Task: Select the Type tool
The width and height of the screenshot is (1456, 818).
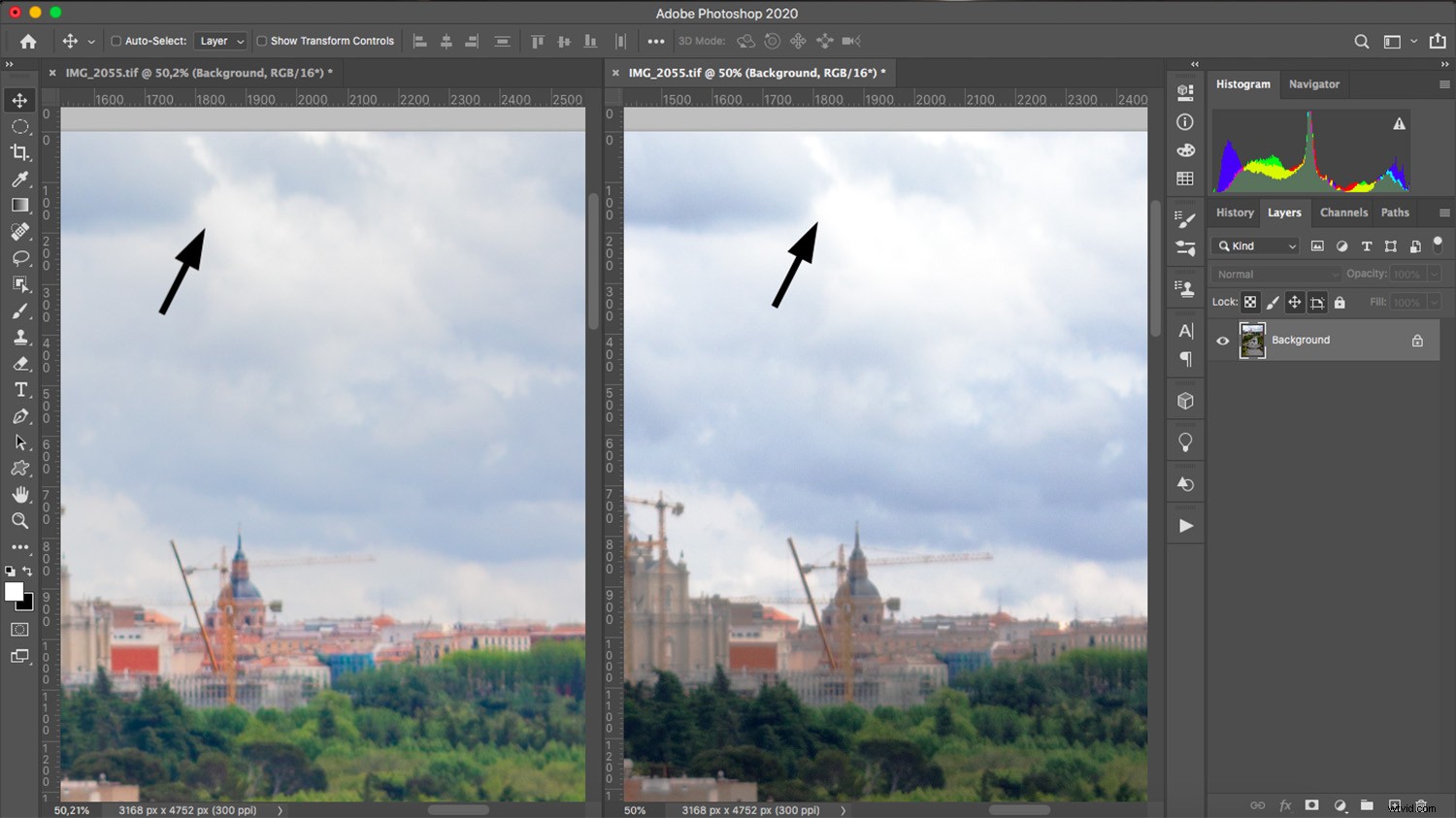Action: click(19, 389)
